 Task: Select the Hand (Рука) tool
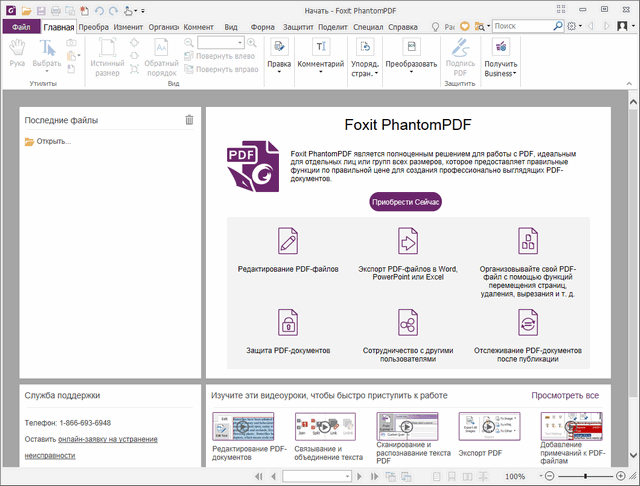point(17,52)
